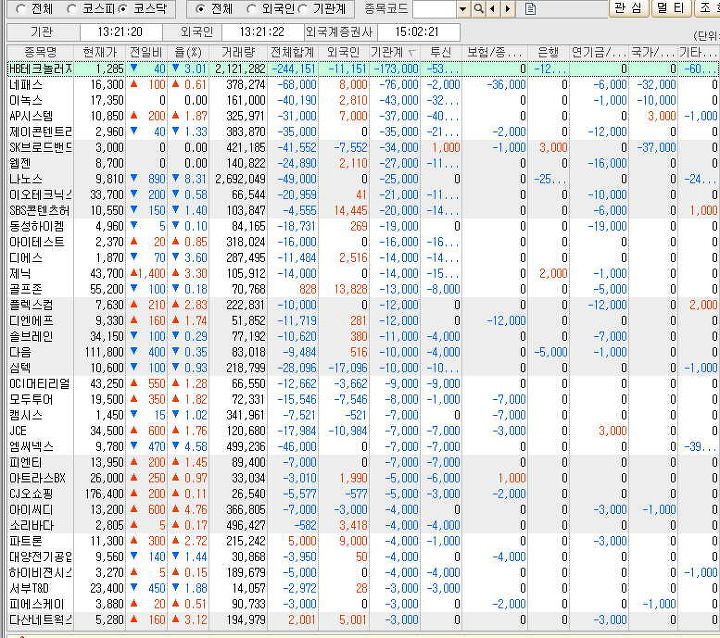The height and width of the screenshot is (638, 720).
Task: Click the 관심 button
Action: (x=629, y=8)
